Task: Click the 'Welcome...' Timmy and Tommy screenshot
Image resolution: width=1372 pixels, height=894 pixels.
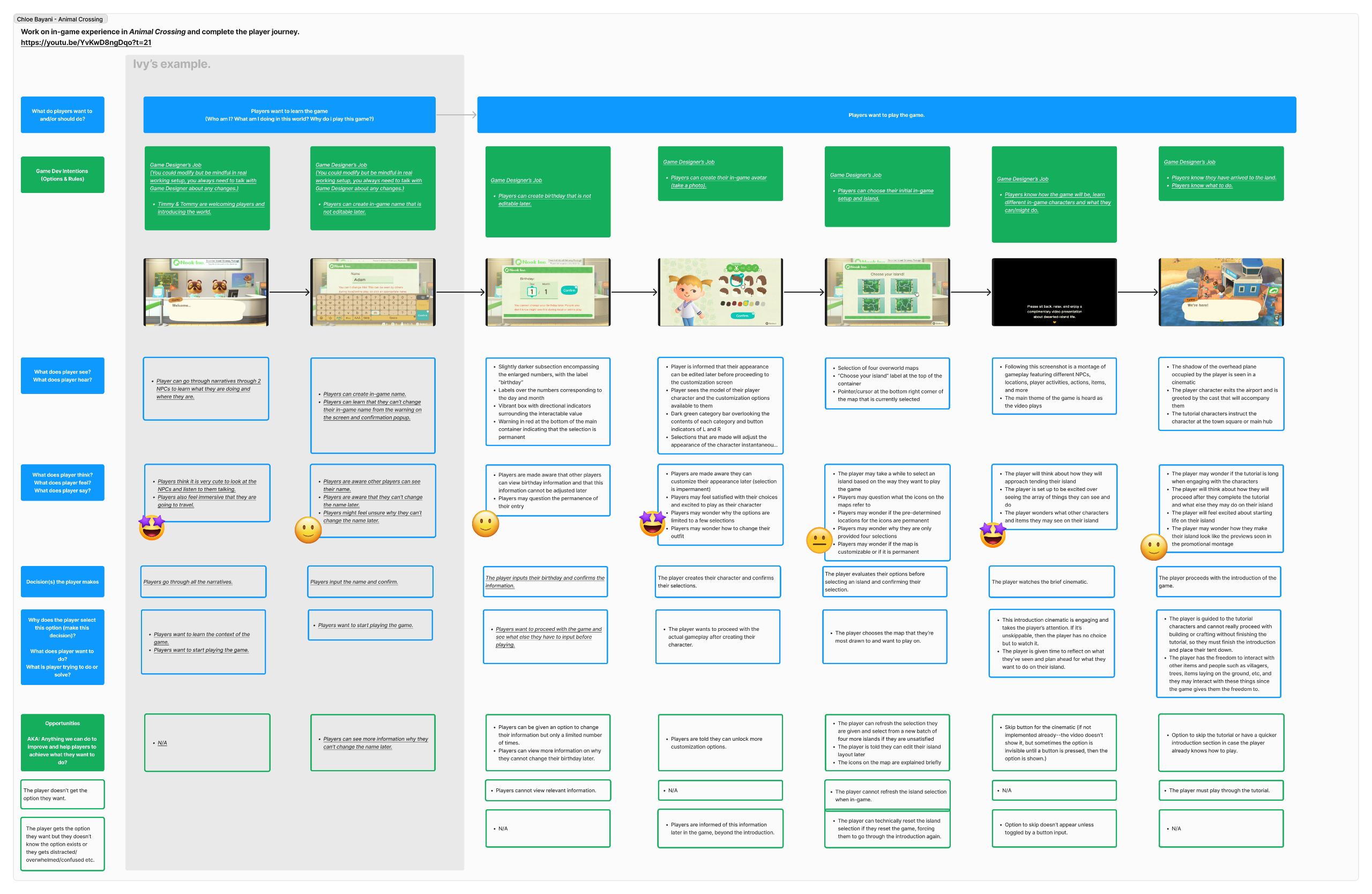Action: 206,292
